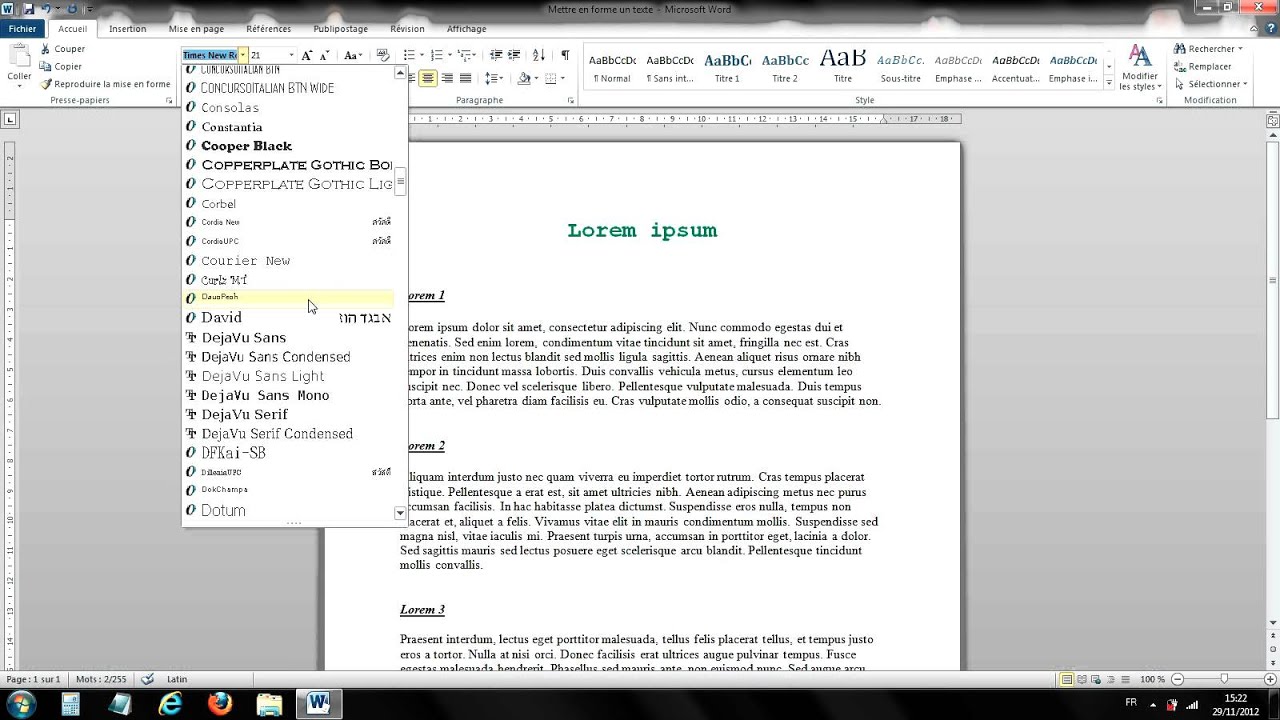Image resolution: width=1280 pixels, height=720 pixels.
Task: Click the Remplacer button
Action: click(1203, 66)
